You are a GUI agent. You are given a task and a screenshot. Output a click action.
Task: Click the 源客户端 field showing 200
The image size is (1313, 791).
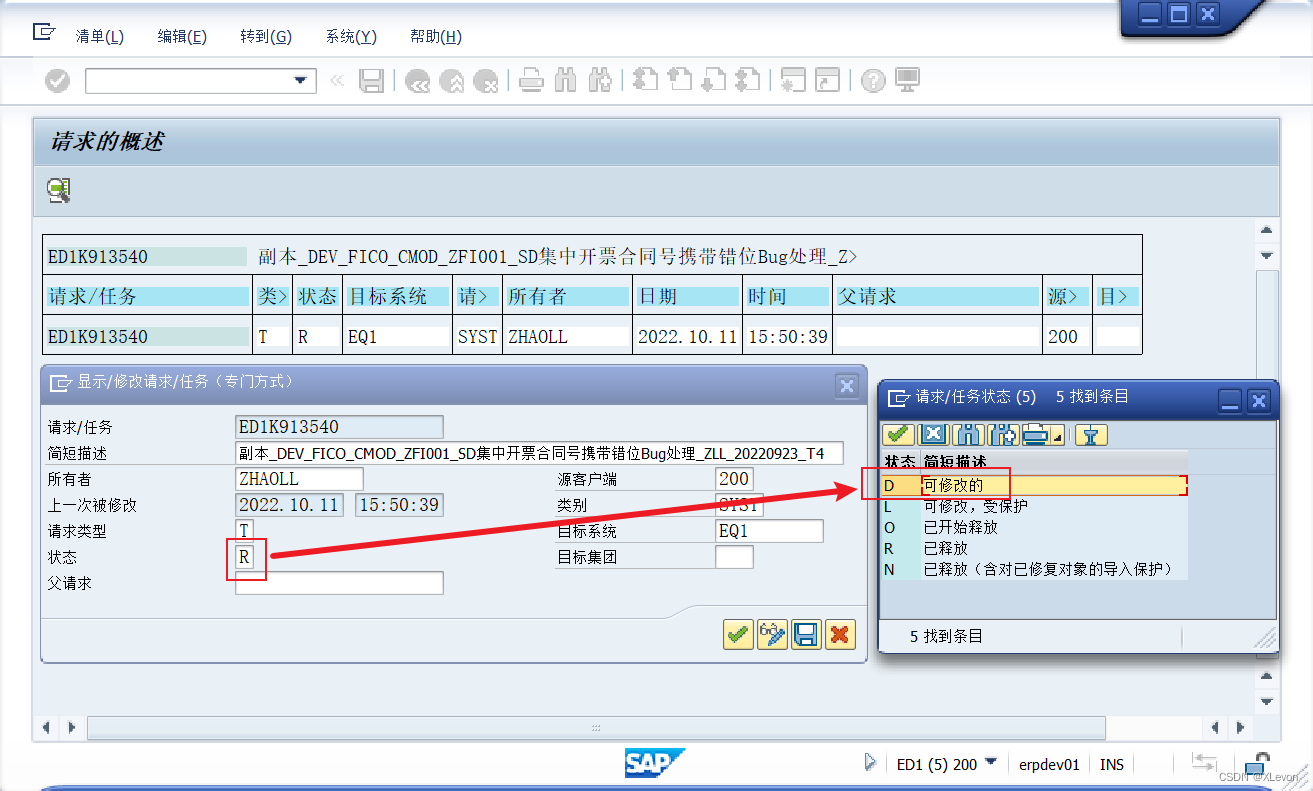click(x=734, y=479)
